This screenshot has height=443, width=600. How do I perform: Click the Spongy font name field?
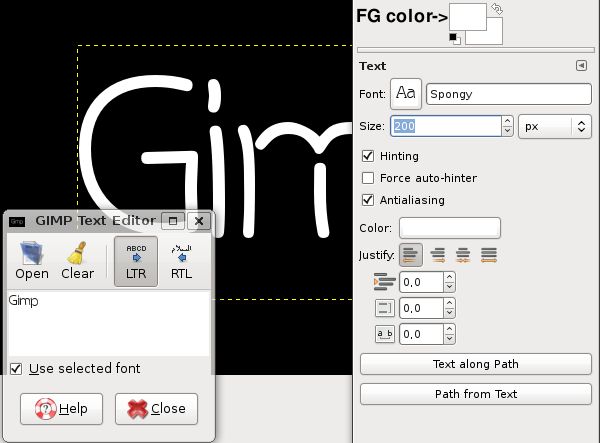point(509,94)
